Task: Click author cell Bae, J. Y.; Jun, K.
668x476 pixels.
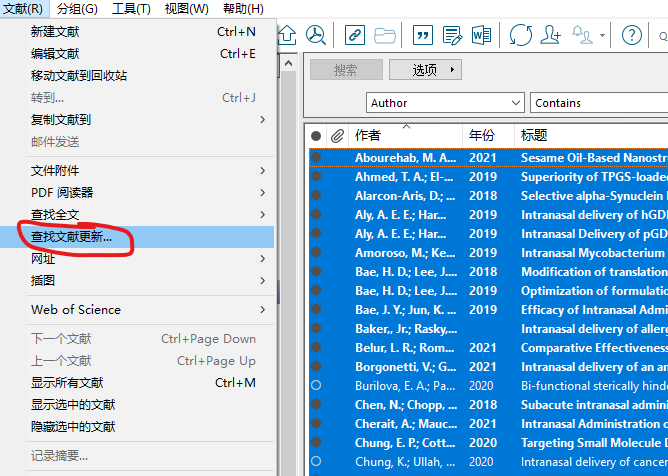Action: point(406,310)
